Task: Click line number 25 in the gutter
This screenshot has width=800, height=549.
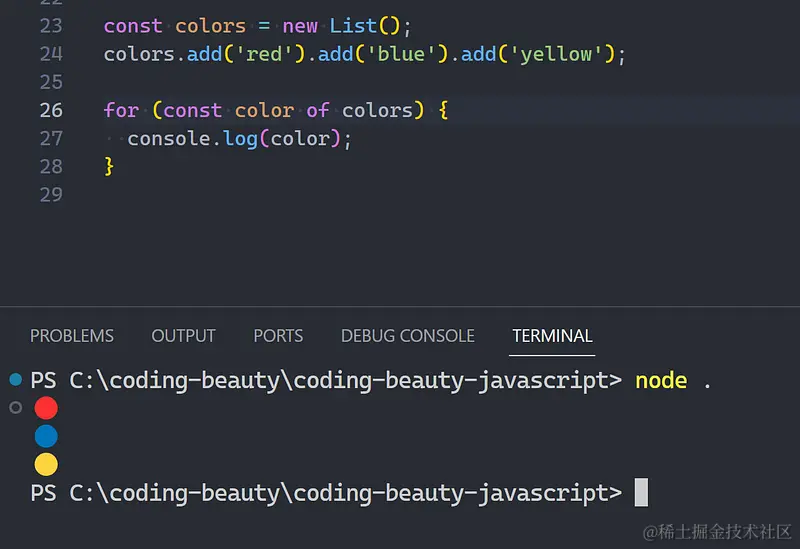Action: tap(51, 82)
